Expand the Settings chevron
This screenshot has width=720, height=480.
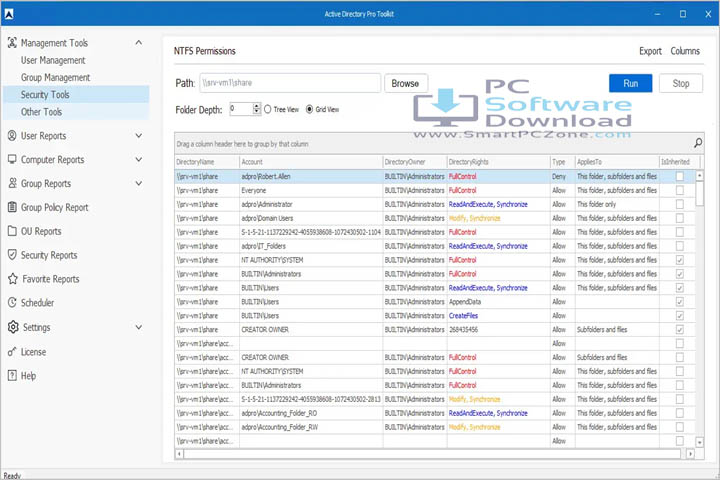tap(139, 327)
